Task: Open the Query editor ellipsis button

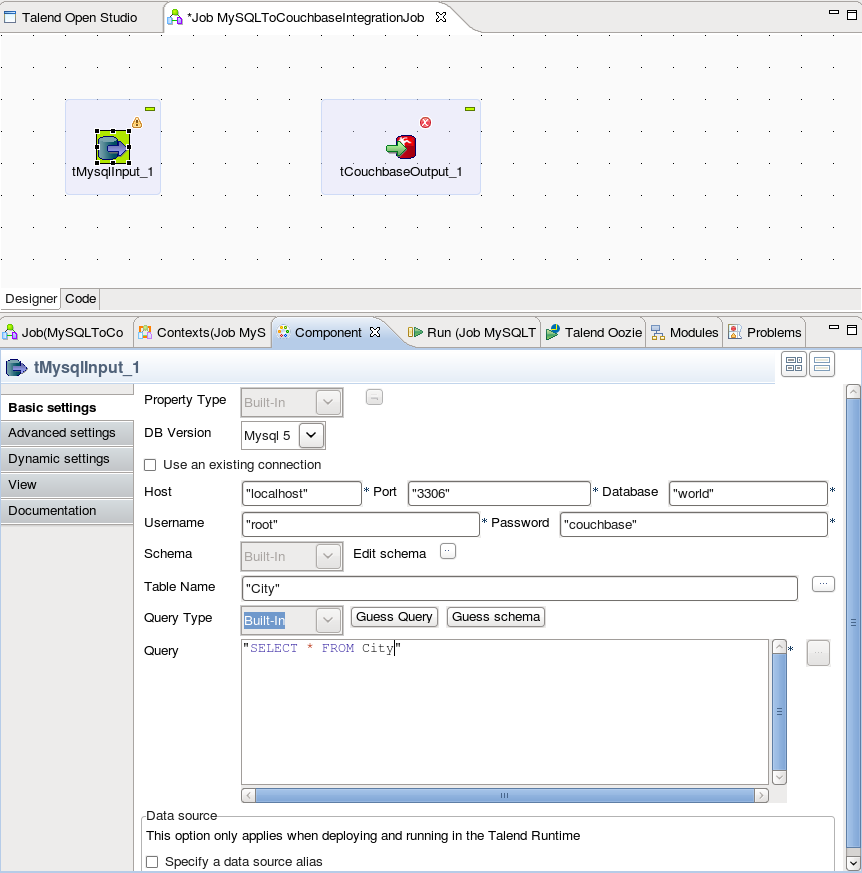Action: 818,653
